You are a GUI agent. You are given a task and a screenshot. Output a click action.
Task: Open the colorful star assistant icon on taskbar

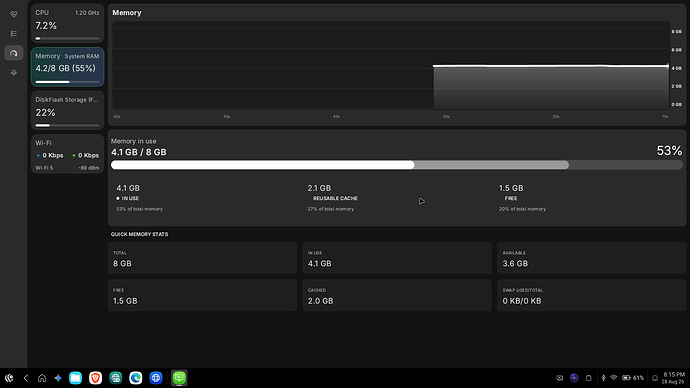click(58, 378)
